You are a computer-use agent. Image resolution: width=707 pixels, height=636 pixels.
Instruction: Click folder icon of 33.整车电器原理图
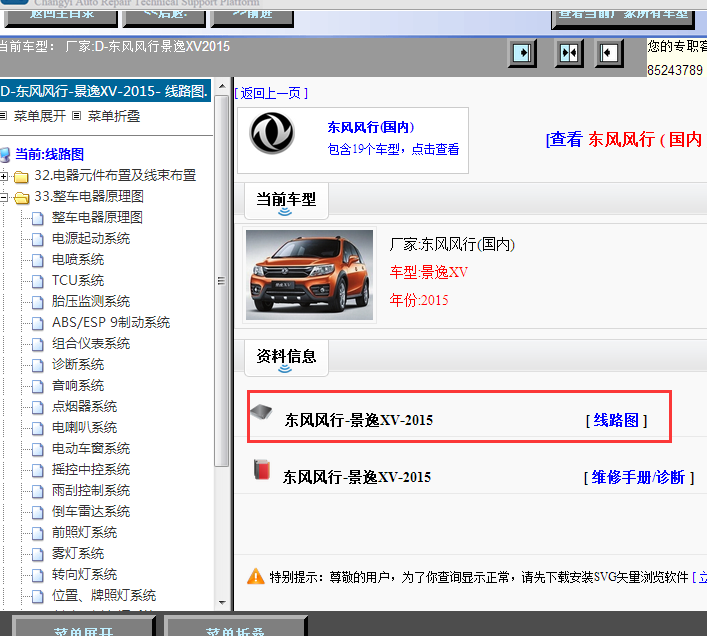(21, 197)
